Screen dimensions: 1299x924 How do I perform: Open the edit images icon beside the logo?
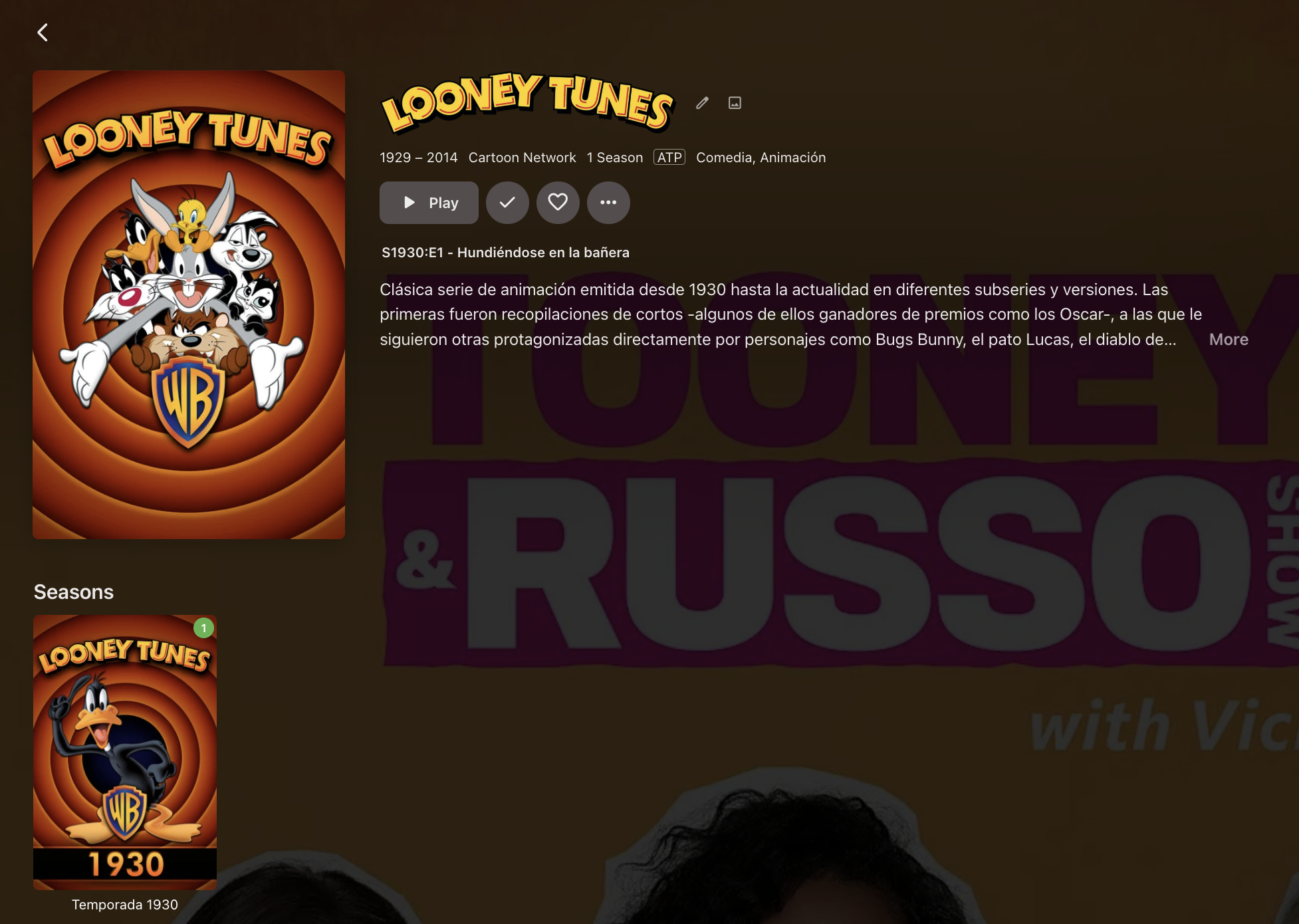click(735, 103)
